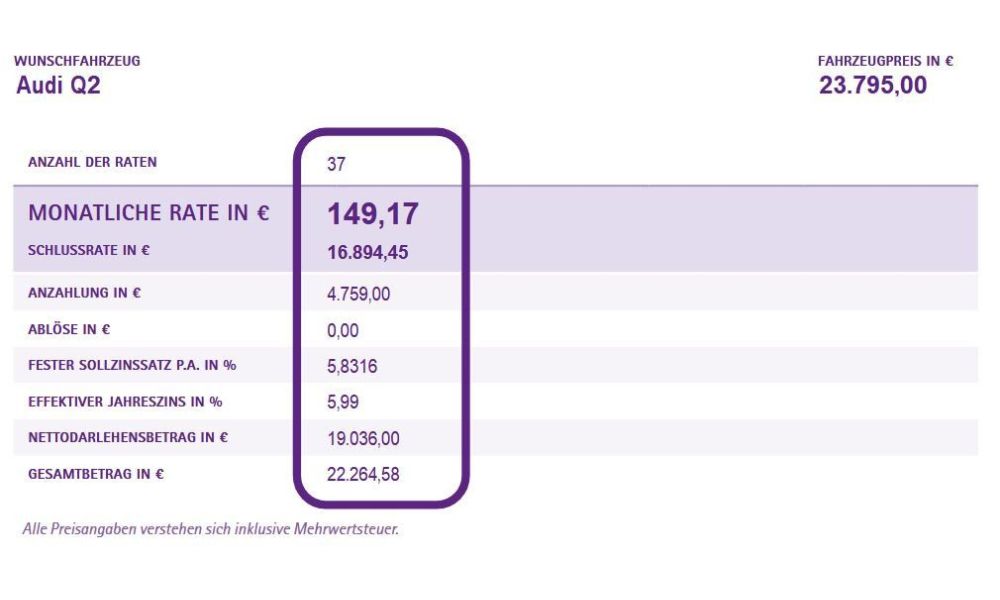Click the Fahrzeugpreis in € heading
Screen dimensions: 1000x600
pyautogui.click(x=885, y=61)
